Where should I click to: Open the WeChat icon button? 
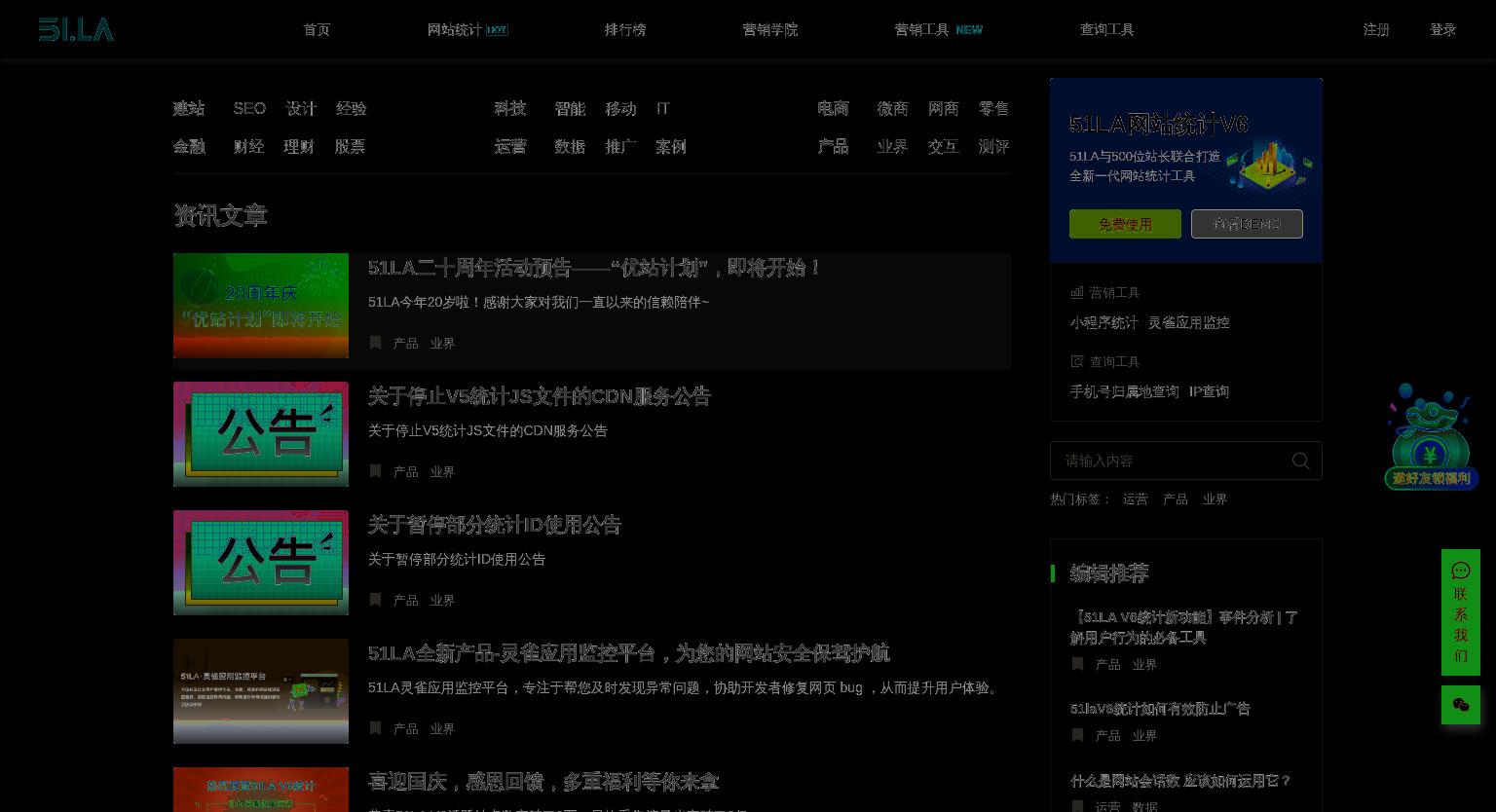pyautogui.click(x=1460, y=705)
